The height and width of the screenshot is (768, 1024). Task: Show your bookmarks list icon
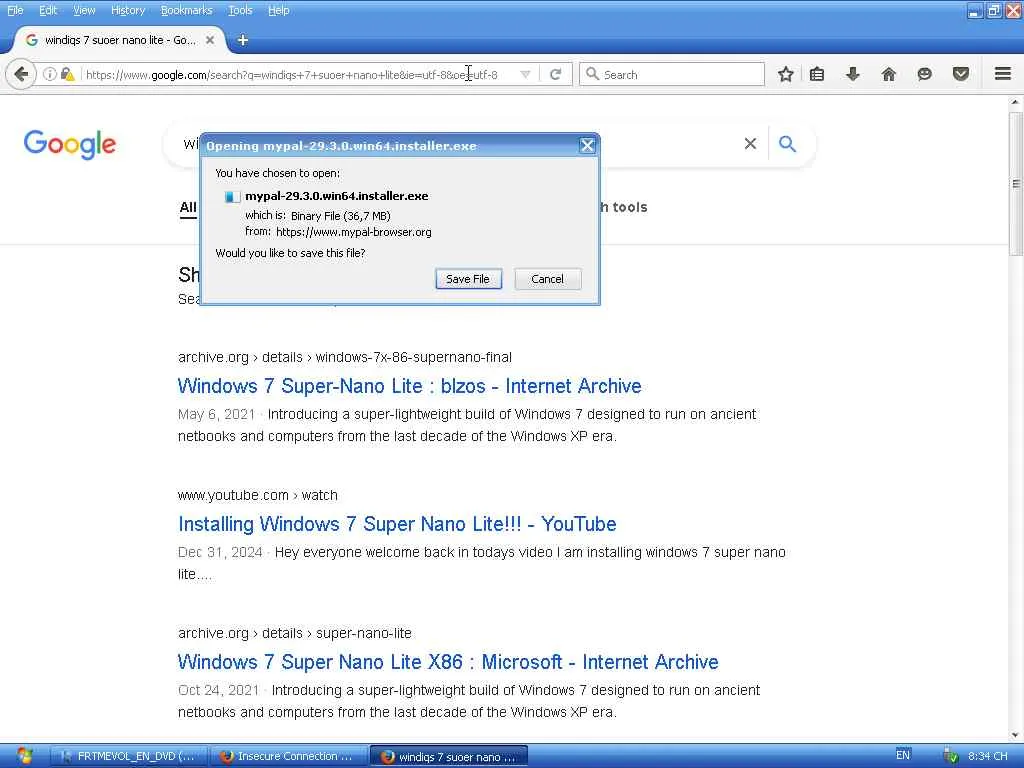pos(816,74)
